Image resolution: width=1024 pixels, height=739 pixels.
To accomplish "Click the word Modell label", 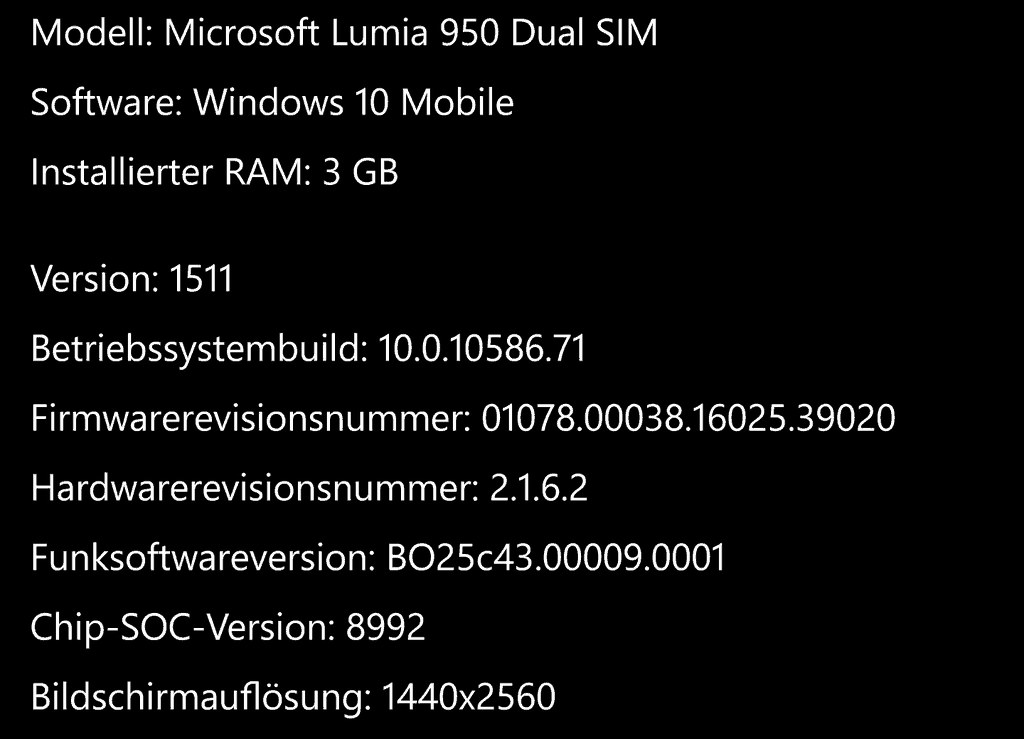I will click(x=91, y=33).
